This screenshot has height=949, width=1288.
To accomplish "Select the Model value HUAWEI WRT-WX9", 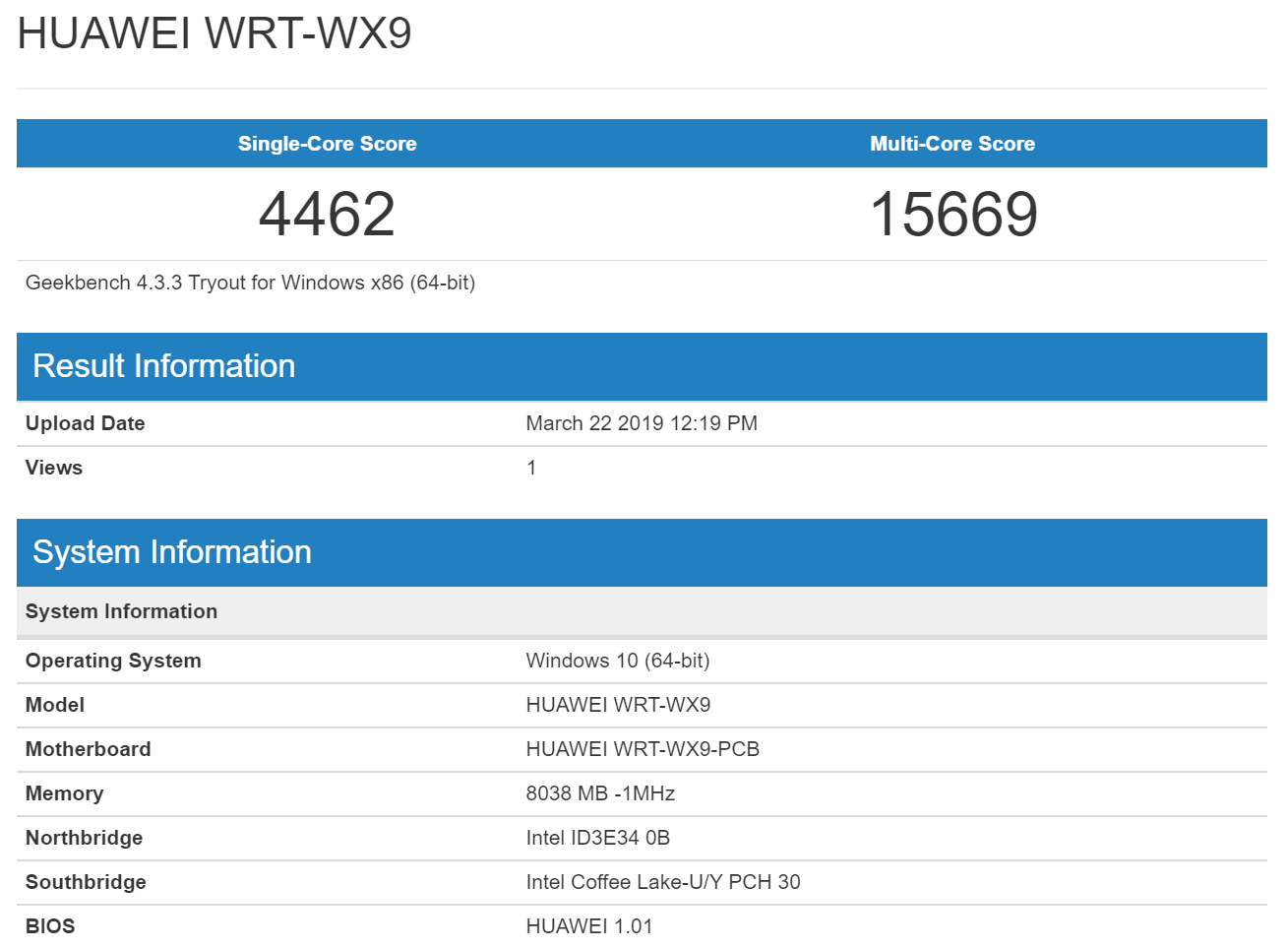I will [x=618, y=705].
